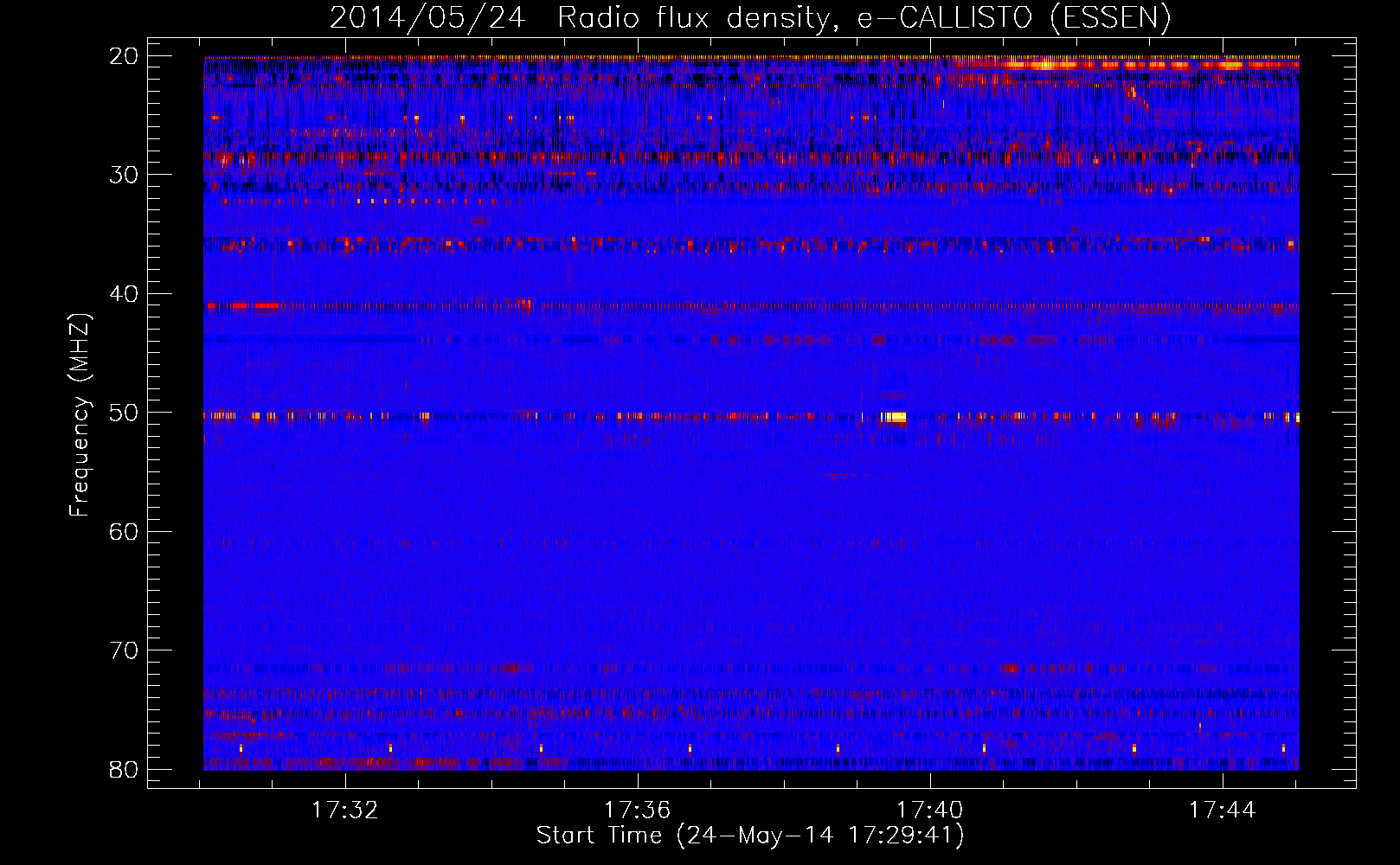
Task: Click the bright yellow burst near 50 MHz
Action: pos(895,418)
